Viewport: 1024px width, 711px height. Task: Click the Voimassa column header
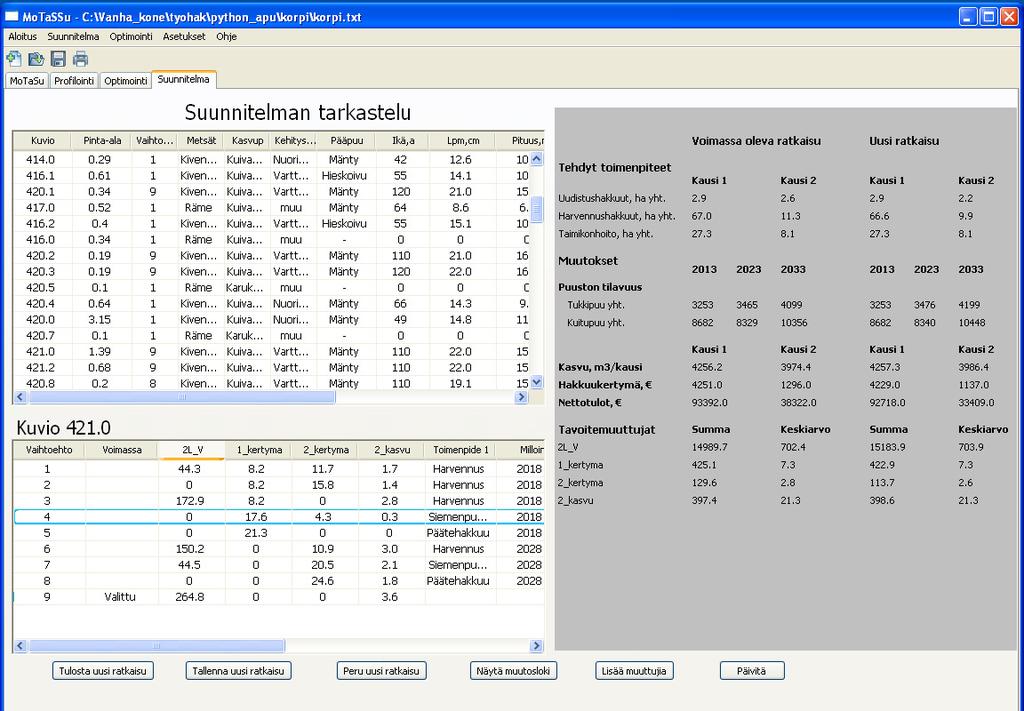[x=121, y=450]
